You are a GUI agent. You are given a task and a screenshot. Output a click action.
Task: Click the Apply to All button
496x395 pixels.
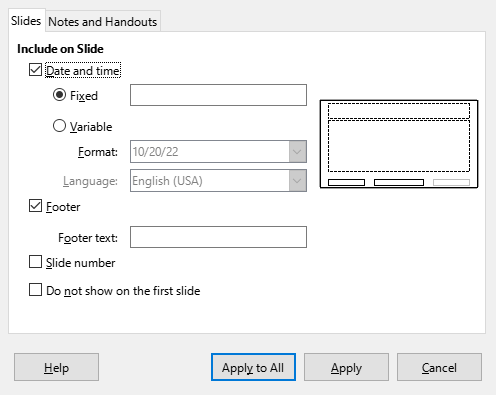click(x=253, y=367)
